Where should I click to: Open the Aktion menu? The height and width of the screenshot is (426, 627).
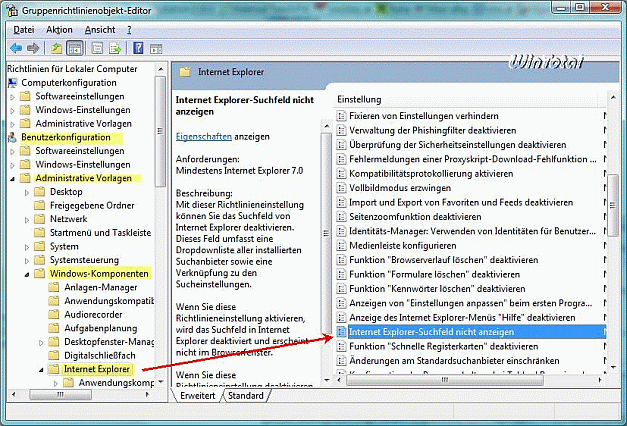tap(59, 30)
